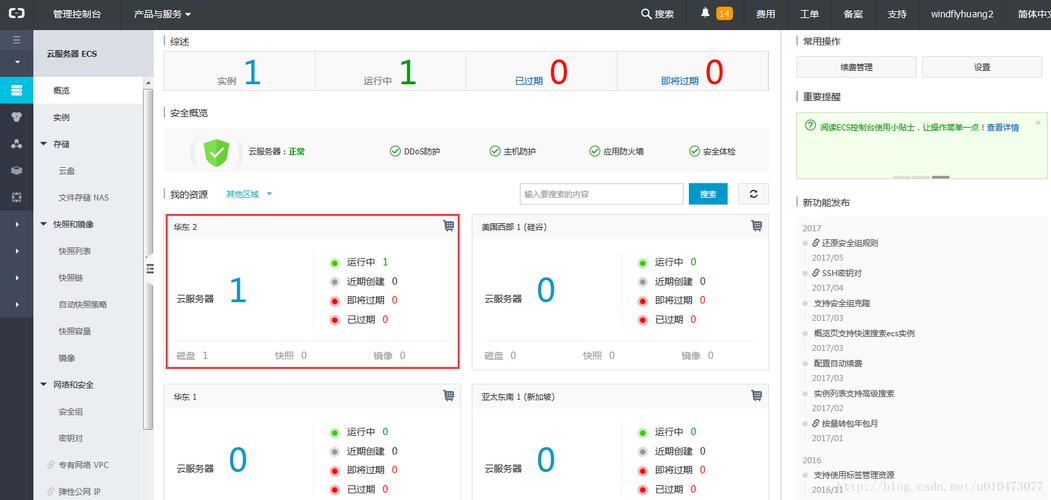Click the sidebar scrollbar up arrow

pyautogui.click(x=148, y=83)
